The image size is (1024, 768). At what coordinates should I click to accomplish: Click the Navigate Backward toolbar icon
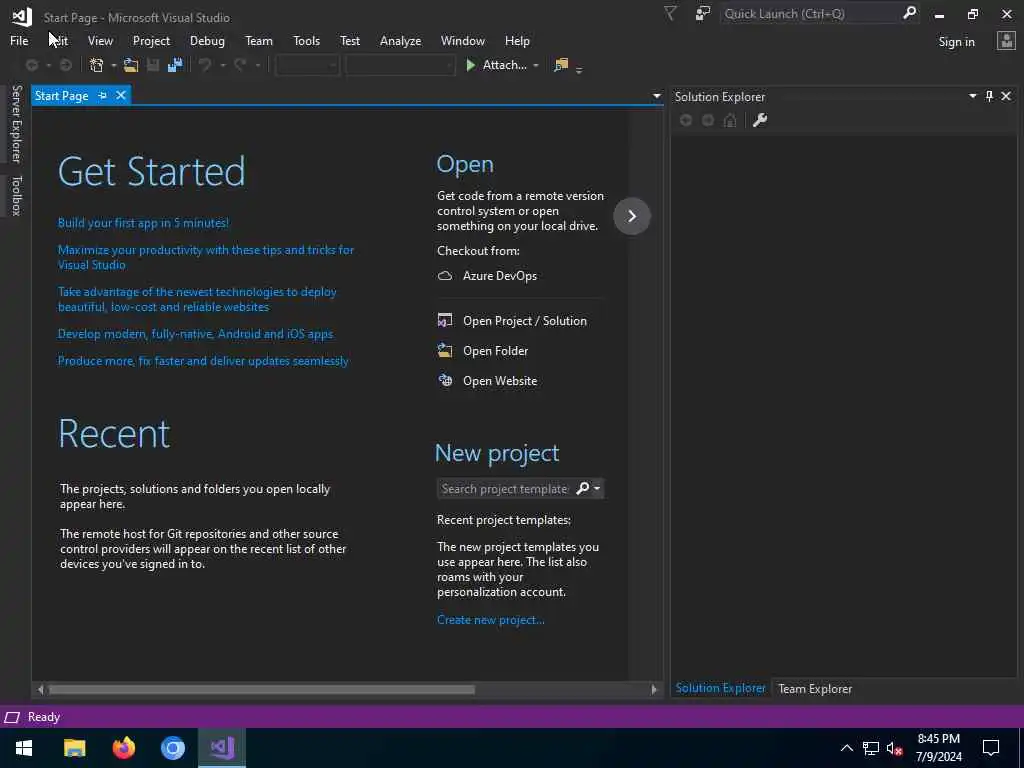(31, 65)
